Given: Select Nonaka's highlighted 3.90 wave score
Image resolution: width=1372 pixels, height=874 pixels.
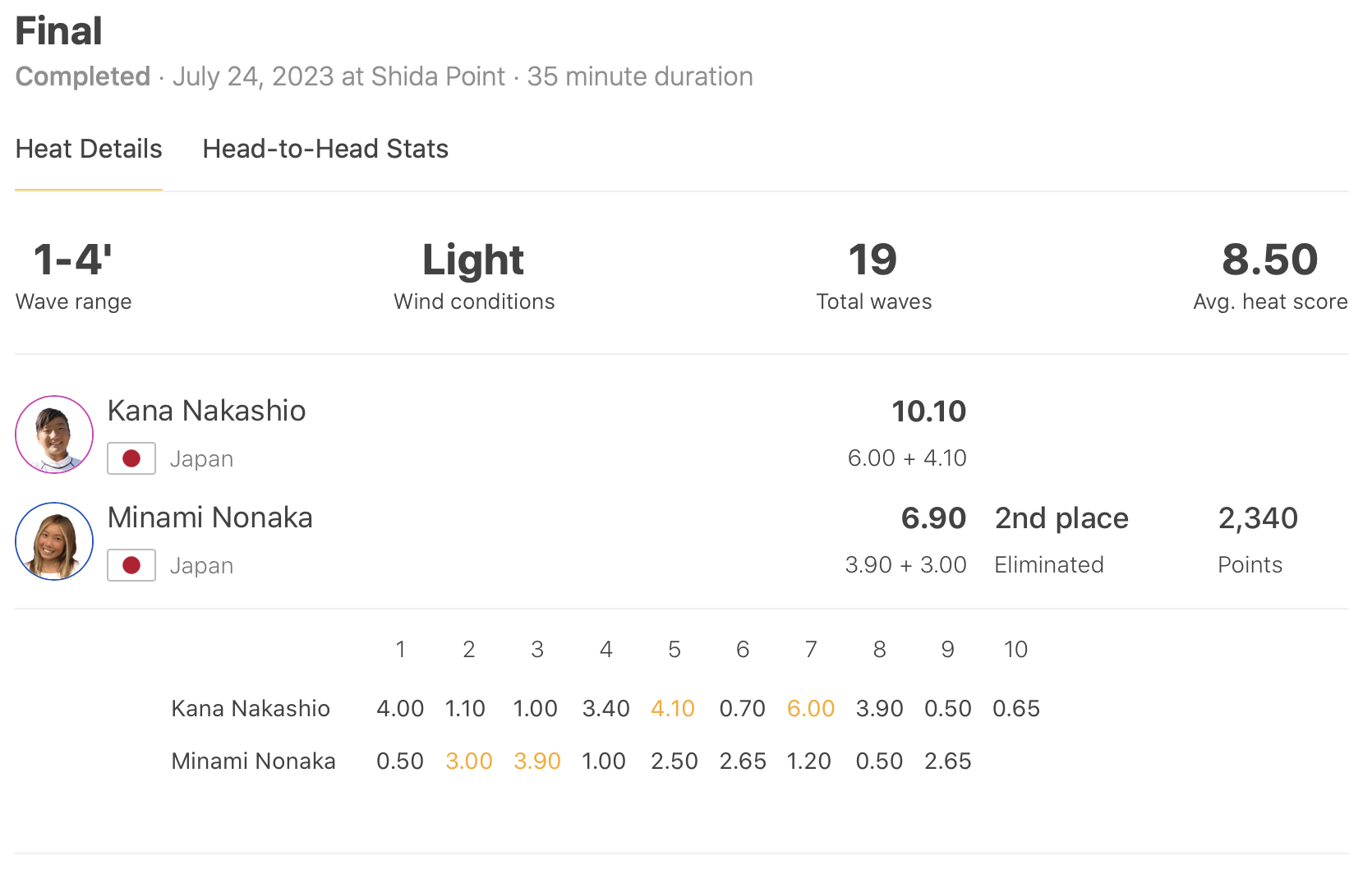Looking at the screenshot, I should tap(537, 761).
